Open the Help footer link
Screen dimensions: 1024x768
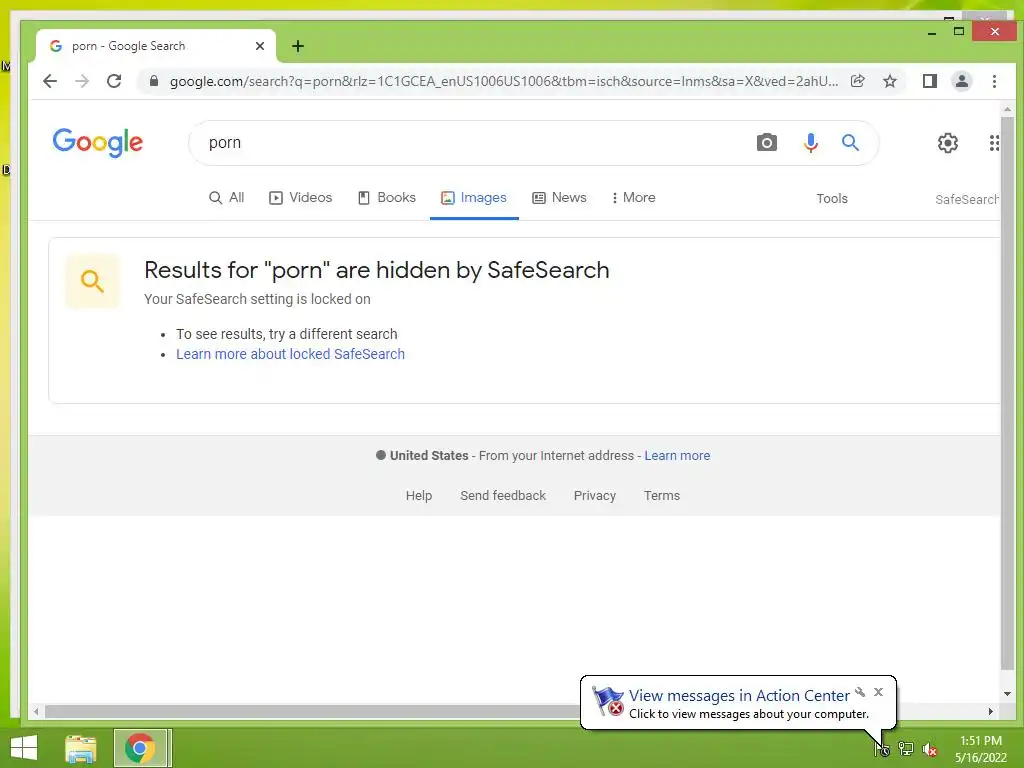tap(419, 496)
